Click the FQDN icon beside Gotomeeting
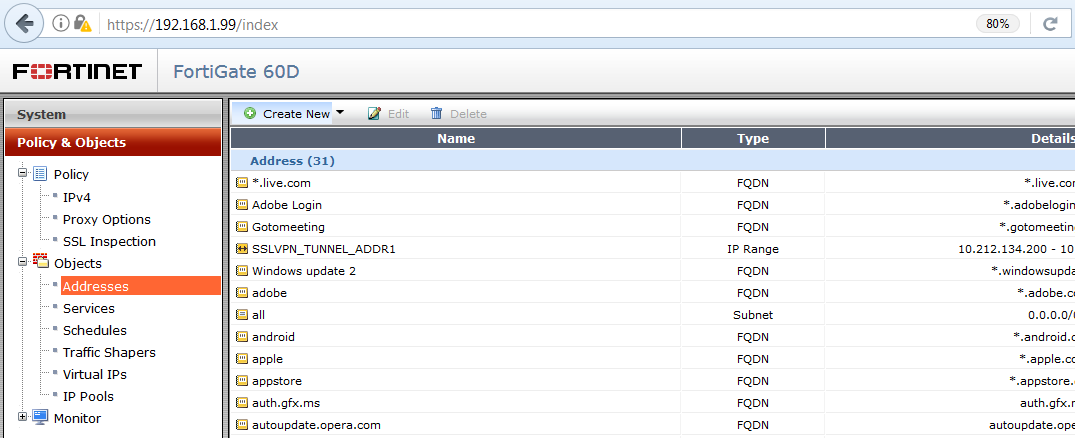Screen dimensions: 1075x438 [242, 227]
